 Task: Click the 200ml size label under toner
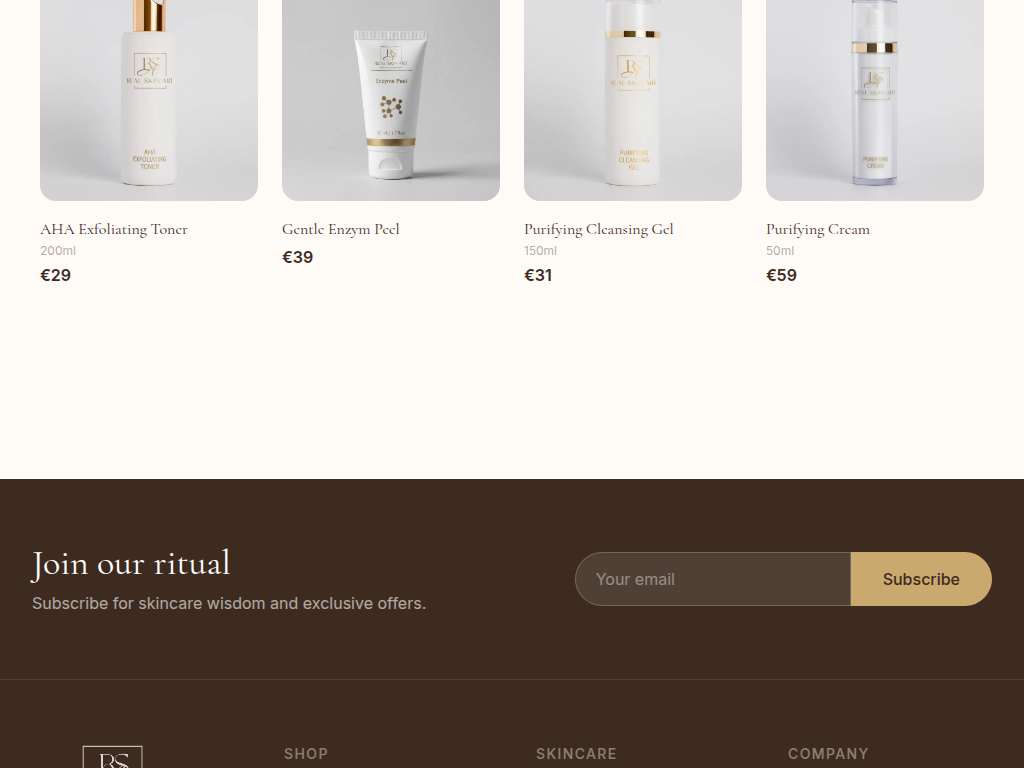pos(58,251)
